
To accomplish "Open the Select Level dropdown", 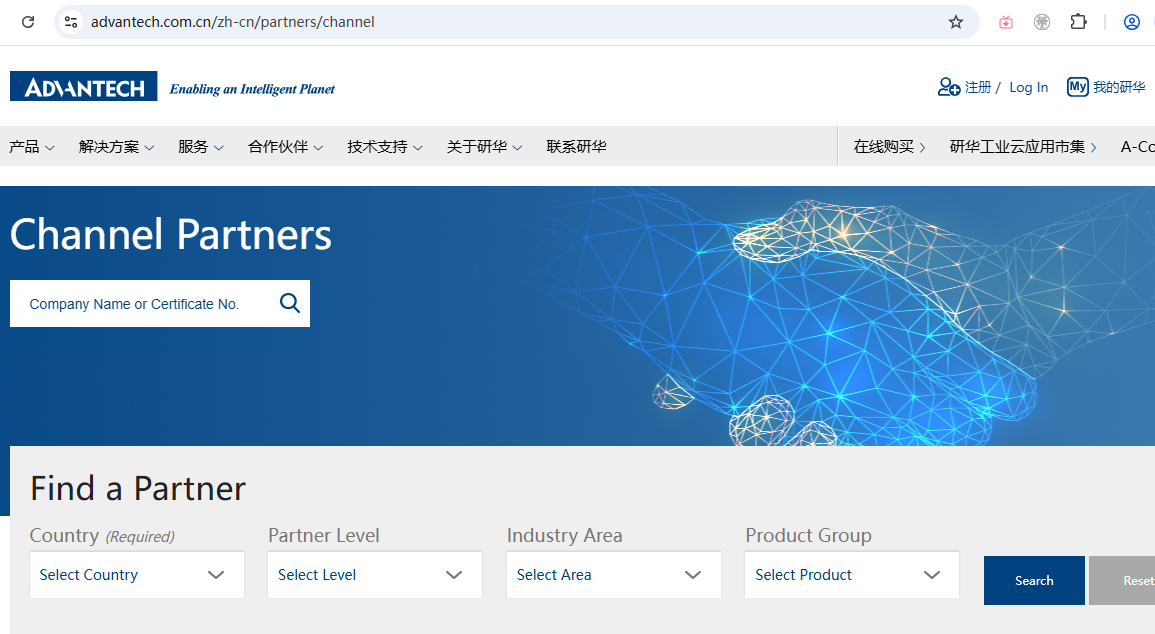I will pos(374,575).
